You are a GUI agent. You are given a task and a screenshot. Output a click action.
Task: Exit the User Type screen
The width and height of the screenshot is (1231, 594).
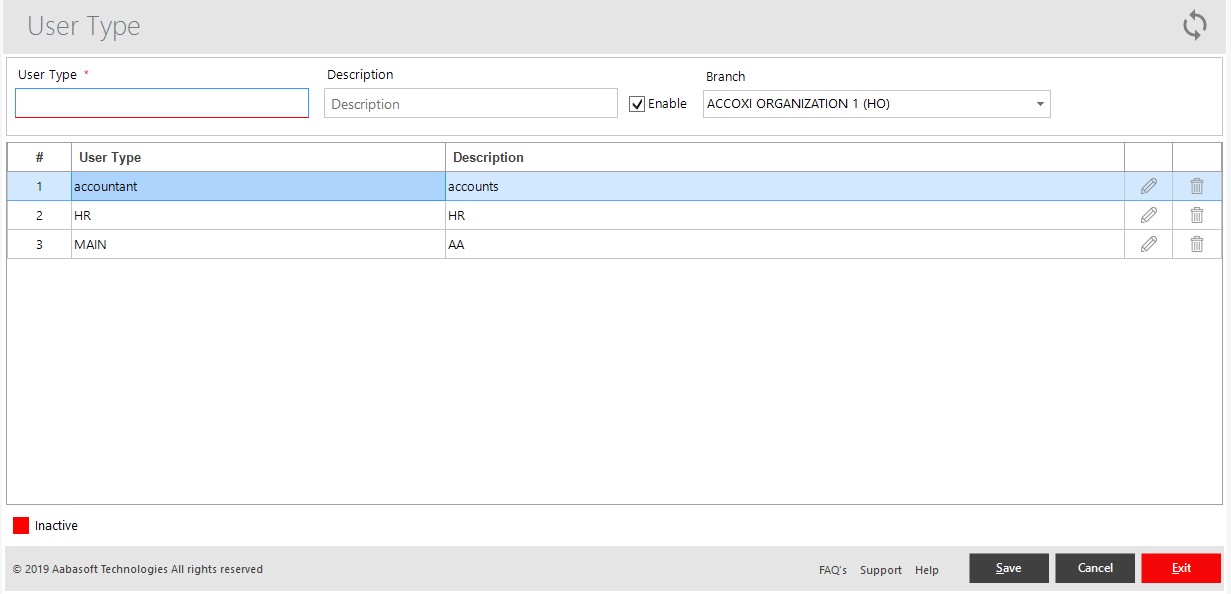tap(1181, 567)
